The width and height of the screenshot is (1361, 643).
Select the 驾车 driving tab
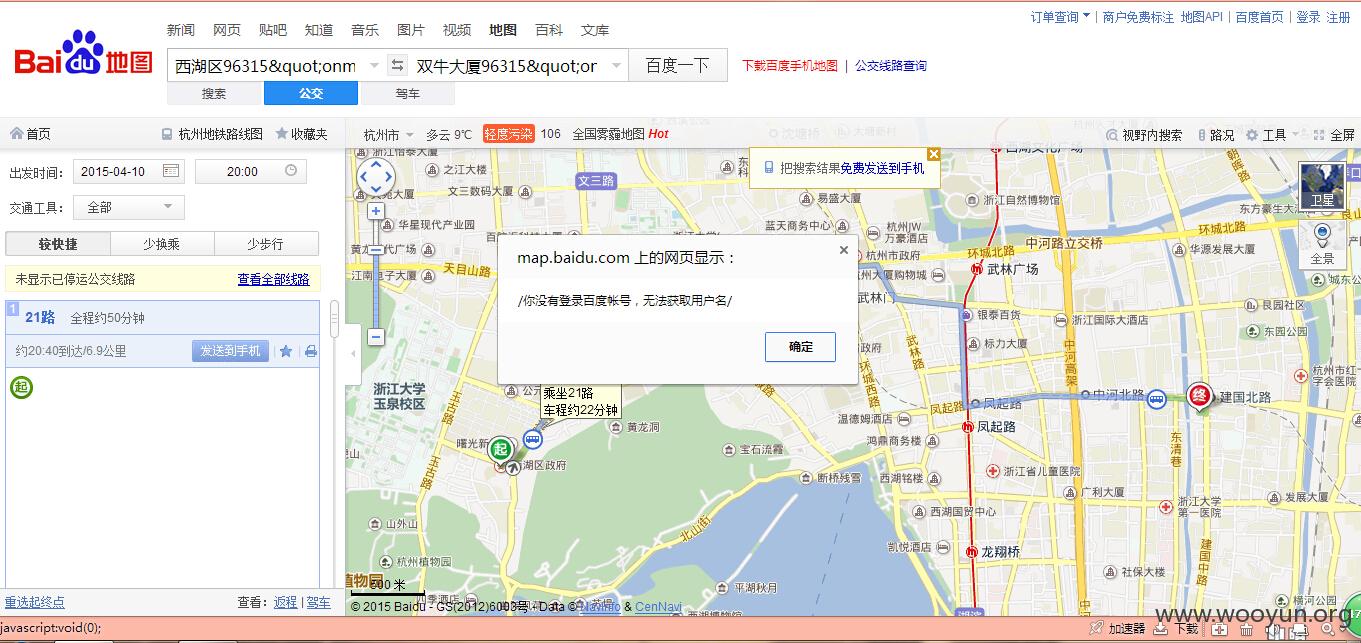[x=407, y=93]
